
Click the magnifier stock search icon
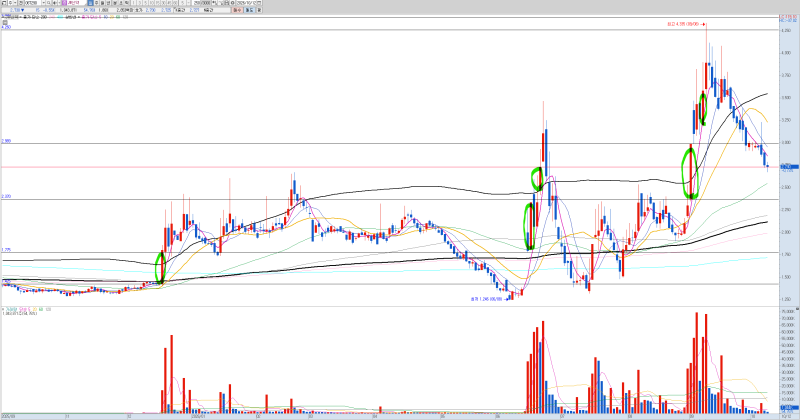pyautogui.click(x=48, y=3)
